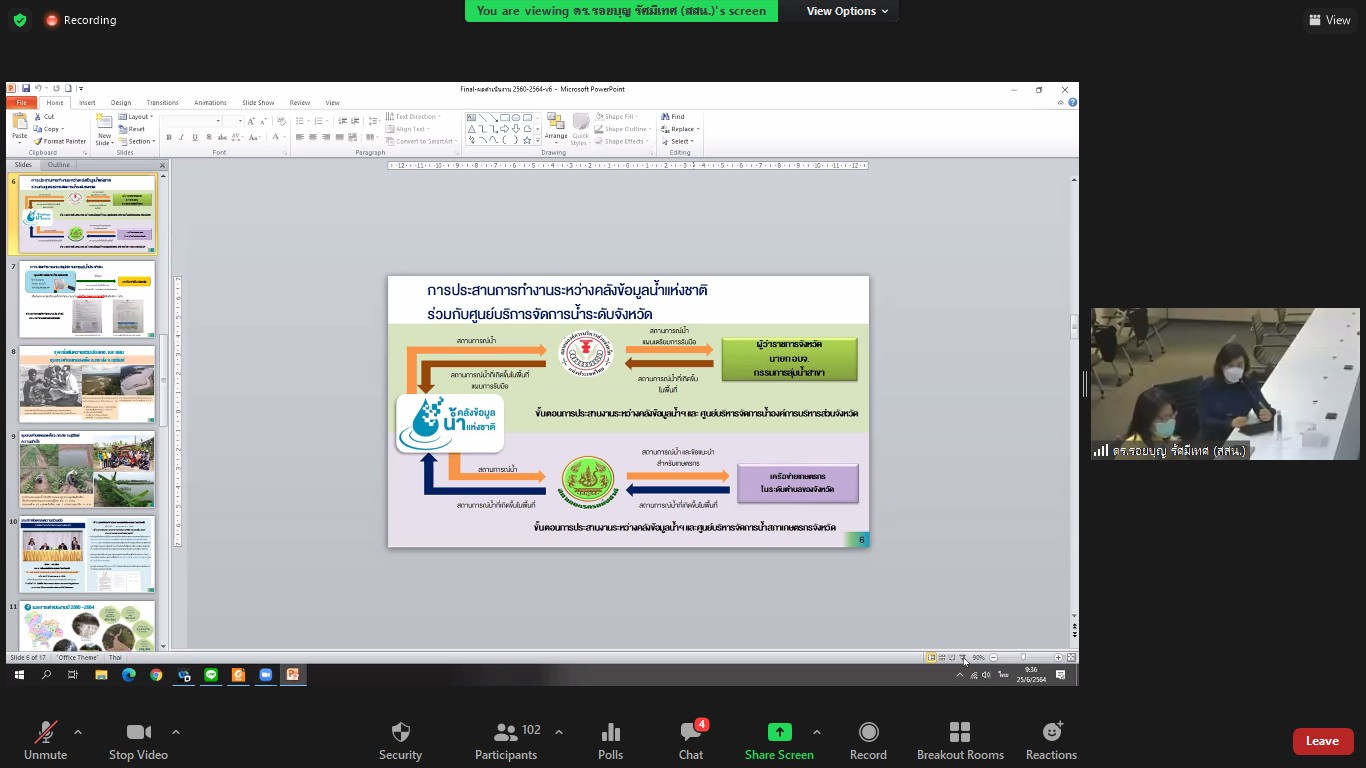Expand video options arrow beside Stop Video
Image resolution: width=1366 pixels, height=768 pixels.
(x=176, y=732)
